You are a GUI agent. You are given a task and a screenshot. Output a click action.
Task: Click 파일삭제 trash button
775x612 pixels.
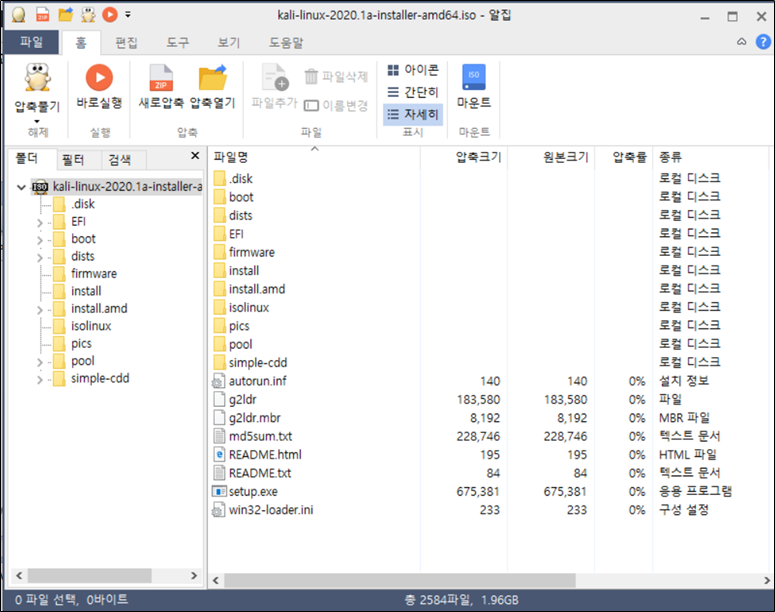coord(336,77)
